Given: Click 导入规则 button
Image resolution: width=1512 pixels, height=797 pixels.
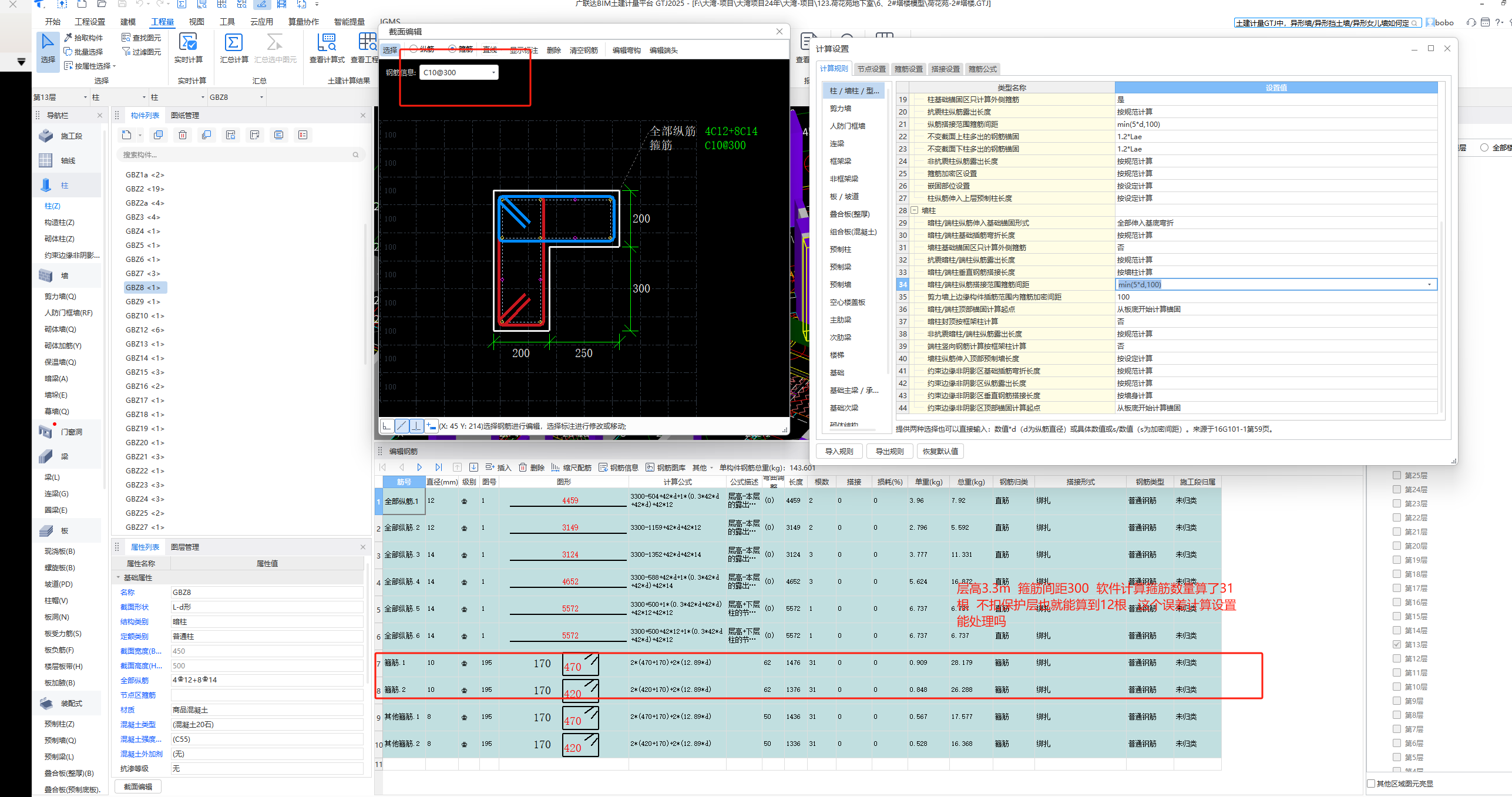Looking at the screenshot, I should pos(839,451).
